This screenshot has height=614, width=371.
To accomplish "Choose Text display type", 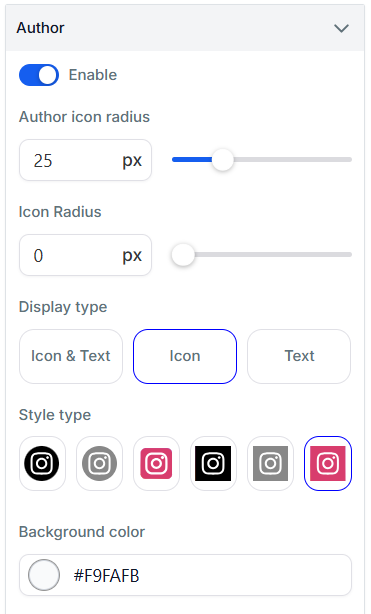I will (299, 356).
